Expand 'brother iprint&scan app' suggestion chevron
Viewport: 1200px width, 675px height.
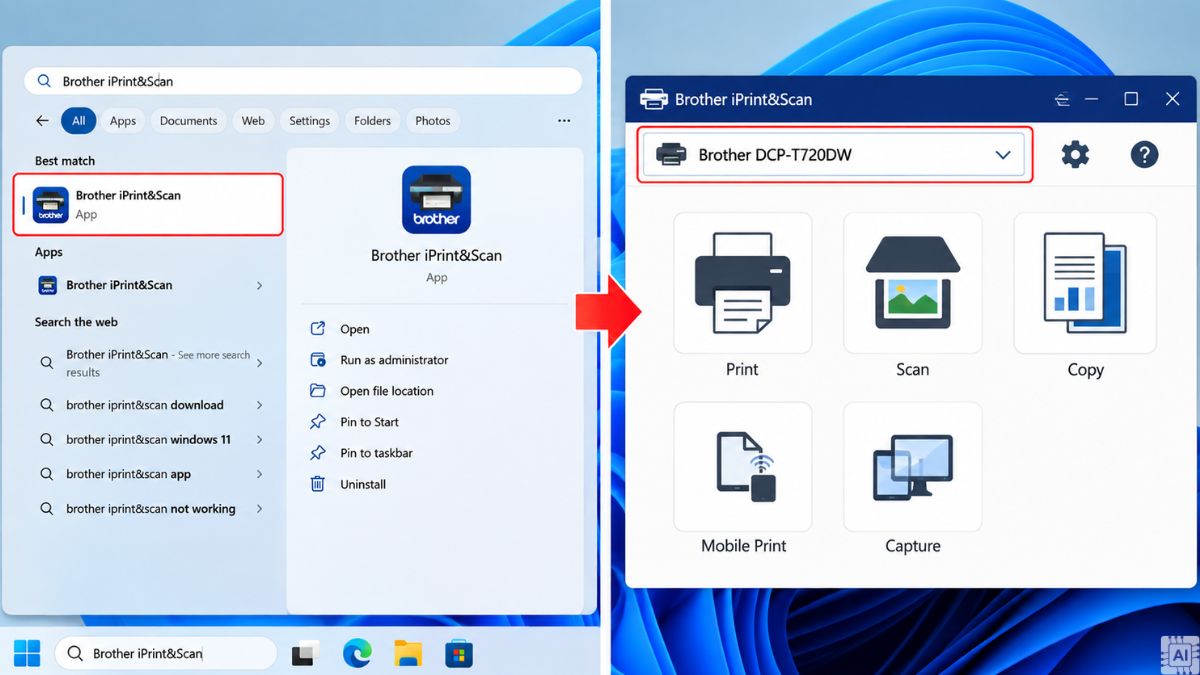(259, 474)
